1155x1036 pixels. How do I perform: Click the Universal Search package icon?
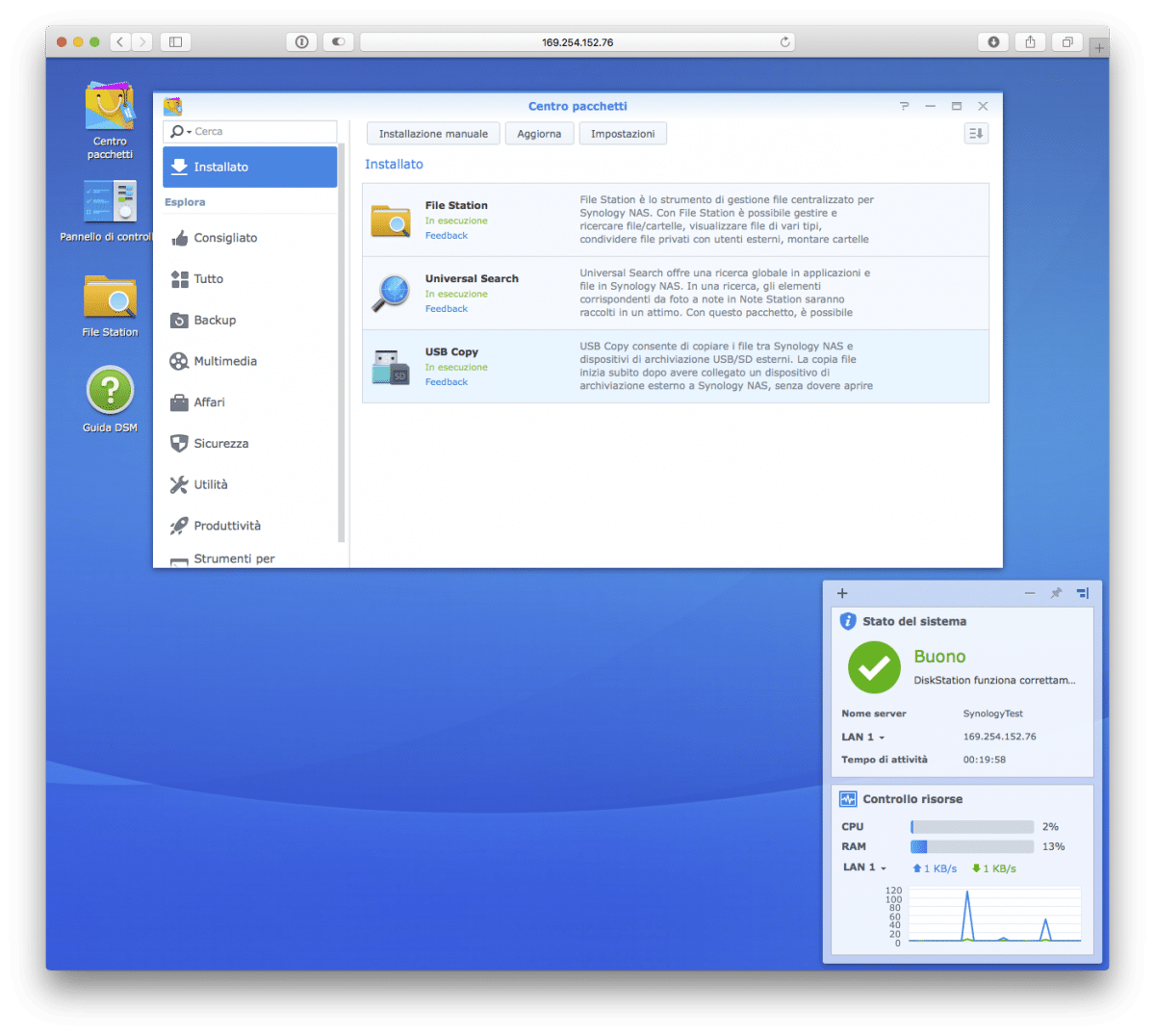[x=391, y=294]
